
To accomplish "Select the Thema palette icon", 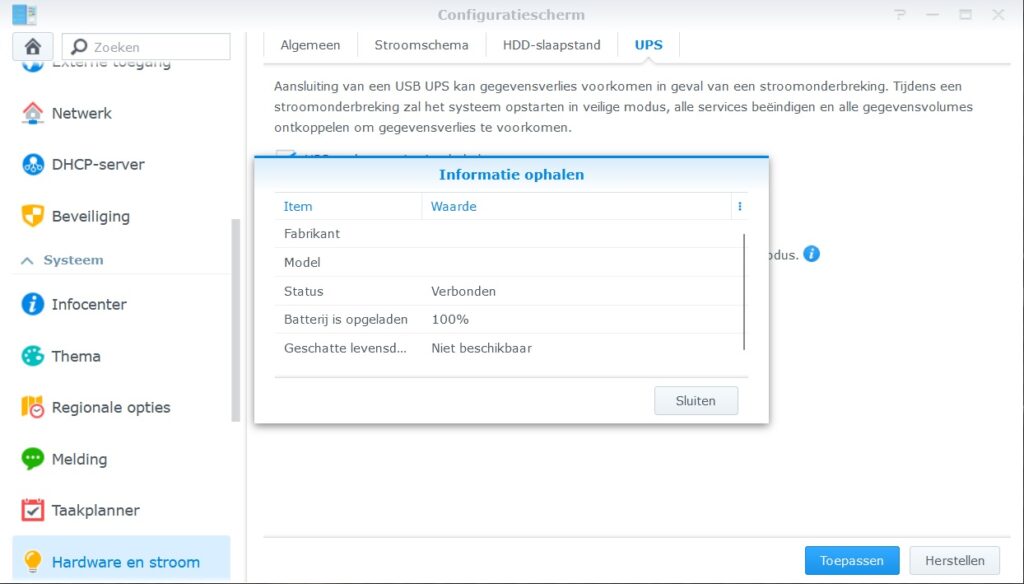I will 33,356.
